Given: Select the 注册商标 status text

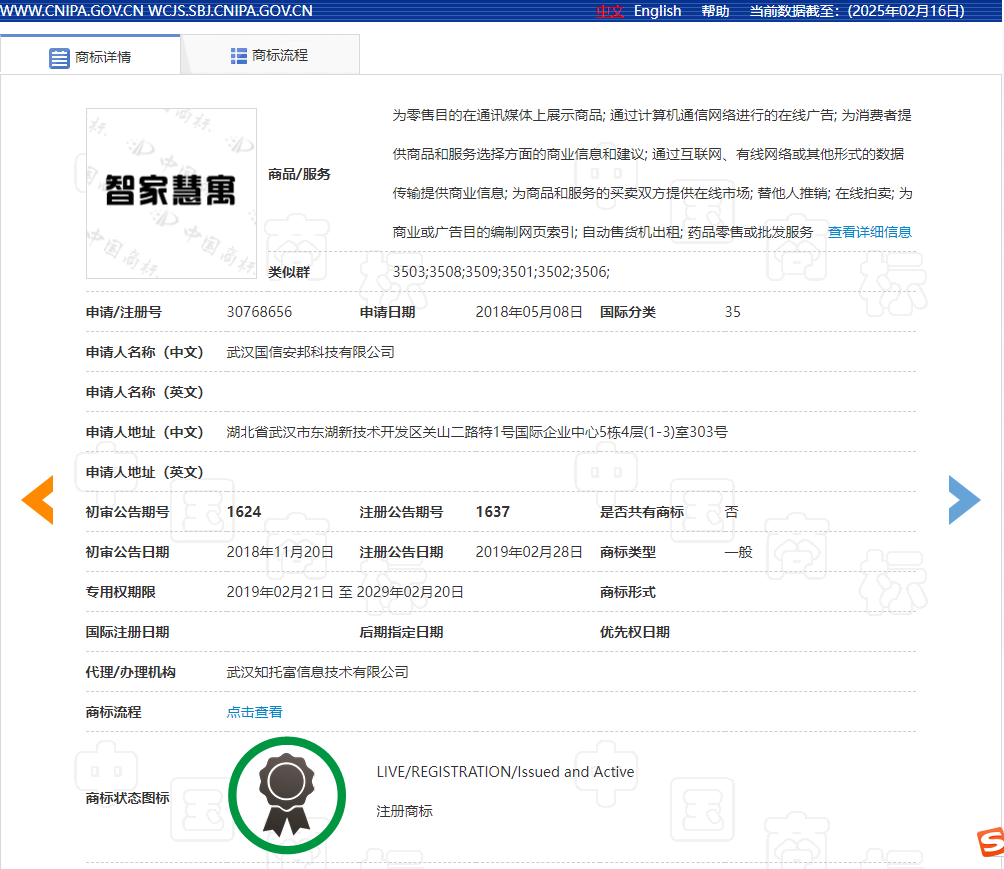Looking at the screenshot, I should pyautogui.click(x=404, y=811).
